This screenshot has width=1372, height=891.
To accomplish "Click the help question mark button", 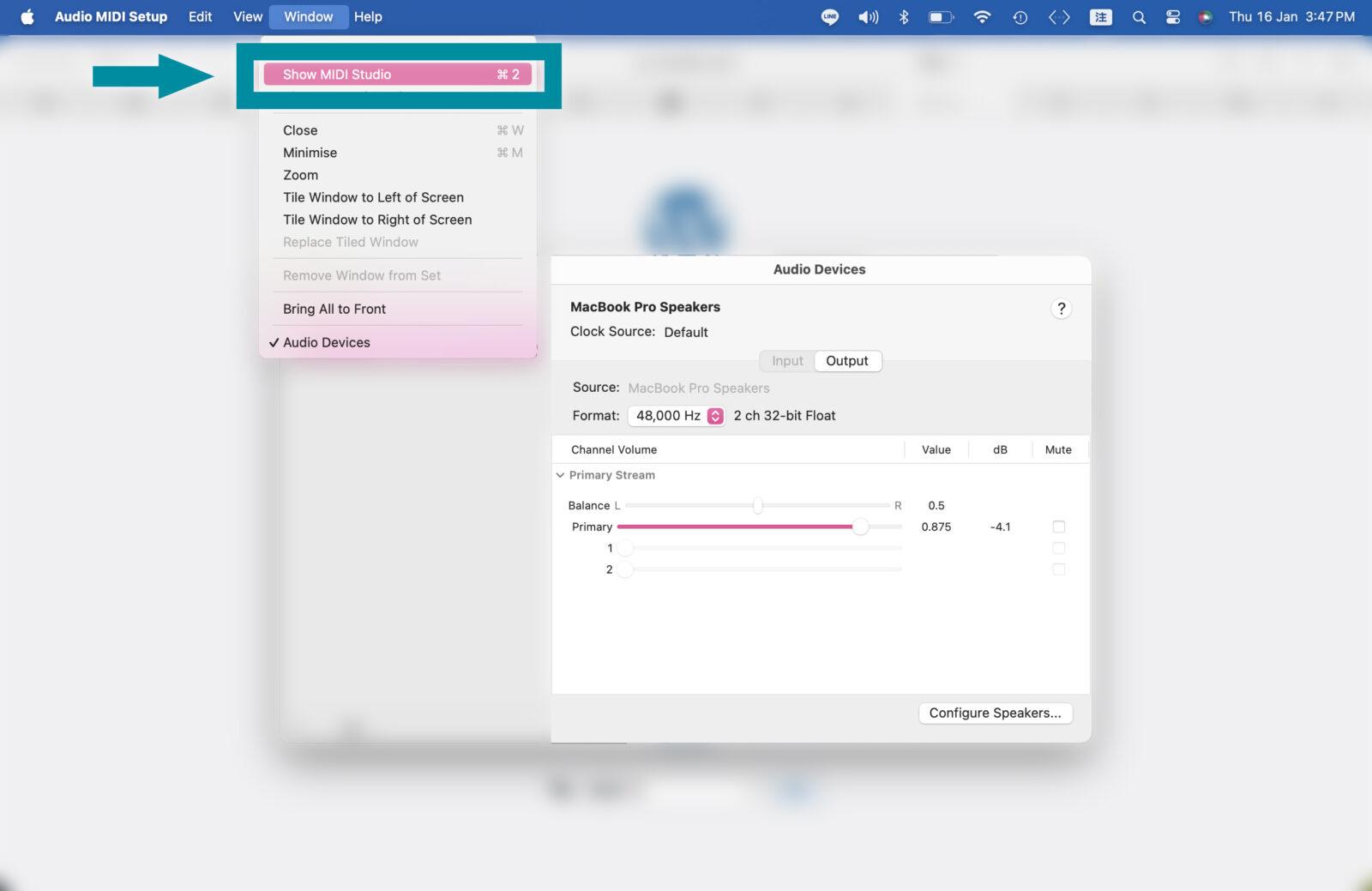I will [1061, 309].
